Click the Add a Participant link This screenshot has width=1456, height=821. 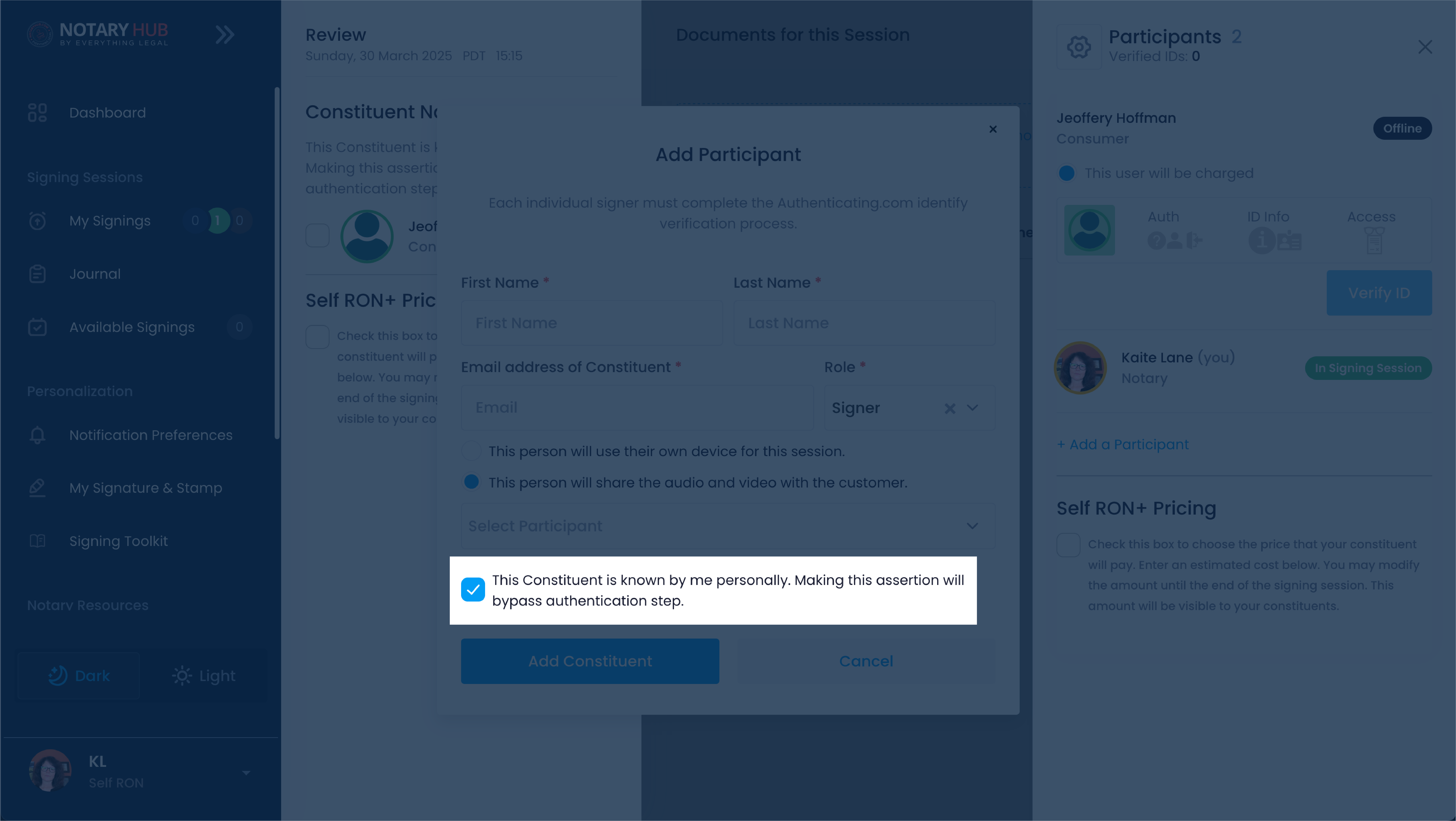coord(1123,445)
